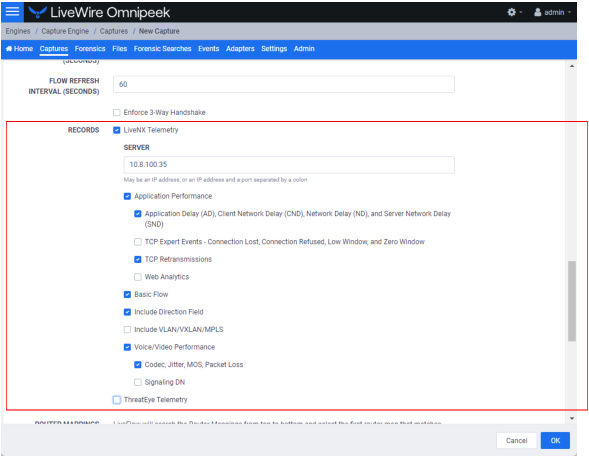Open the Adapters tab
589x457 pixels.
point(240,49)
